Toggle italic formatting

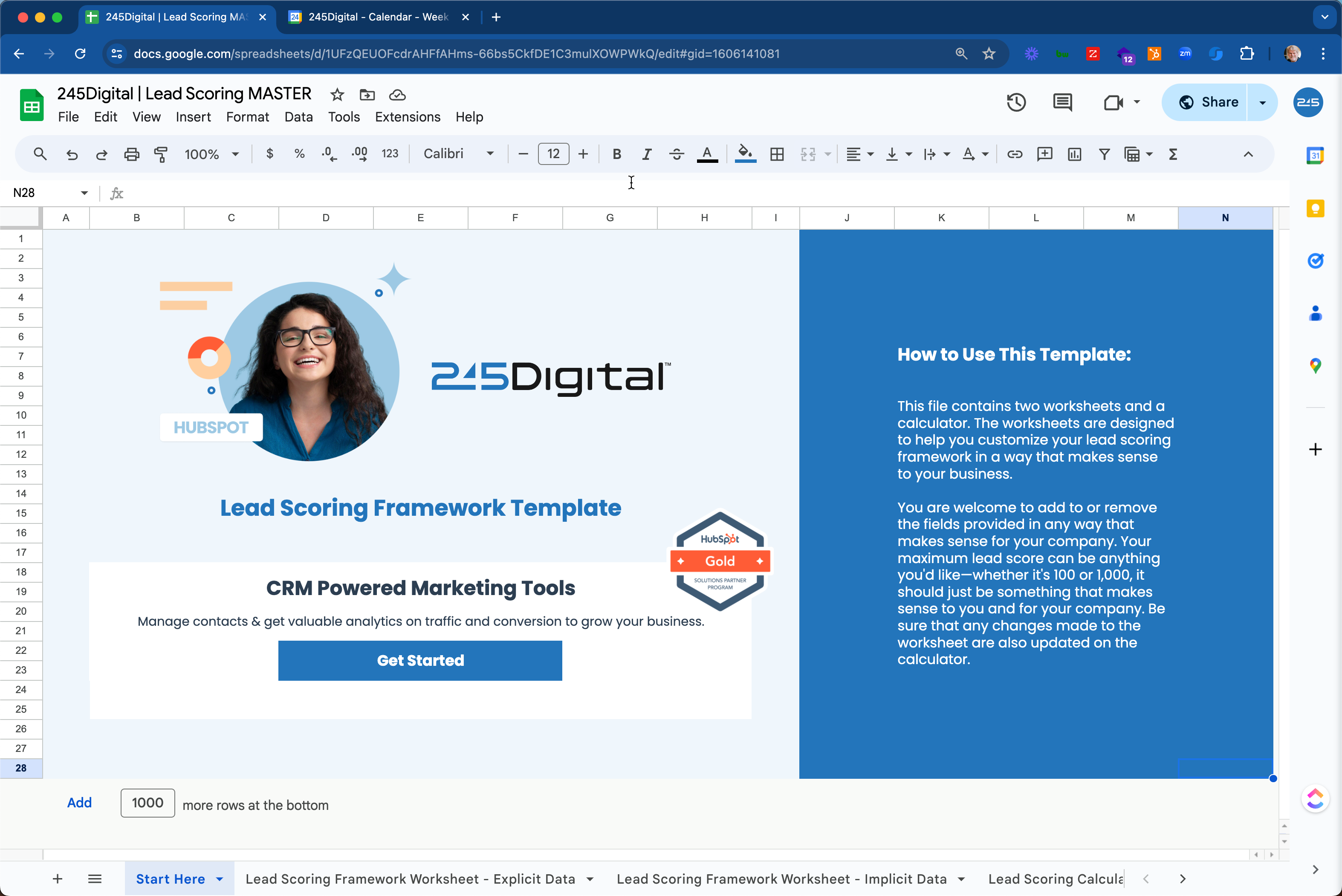click(646, 154)
